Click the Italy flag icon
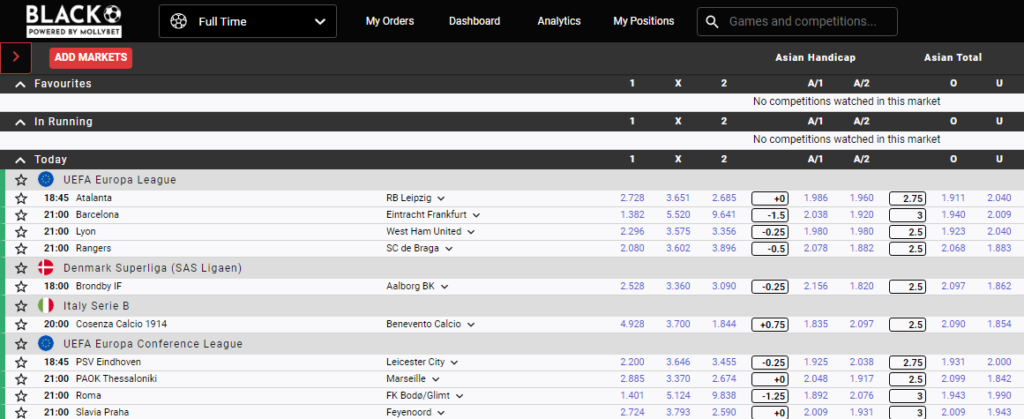This screenshot has height=419, width=1024. (x=46, y=305)
